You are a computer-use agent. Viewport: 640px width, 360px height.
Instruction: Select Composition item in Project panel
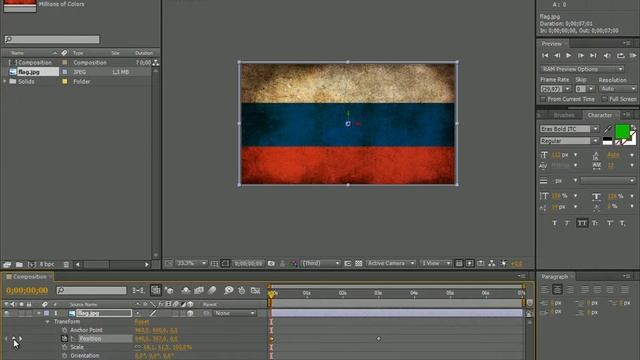coord(35,62)
